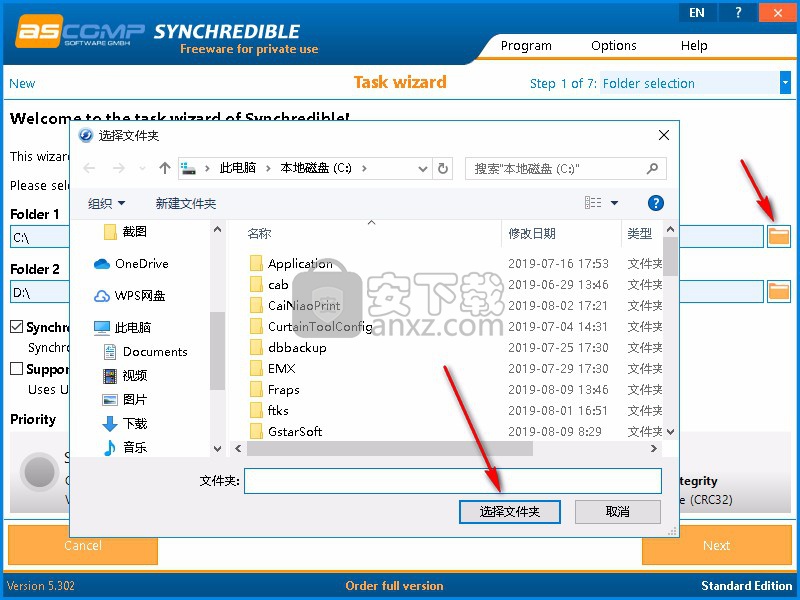Open 组织 menu dropdown
This screenshot has width=800, height=600.
pos(106,204)
